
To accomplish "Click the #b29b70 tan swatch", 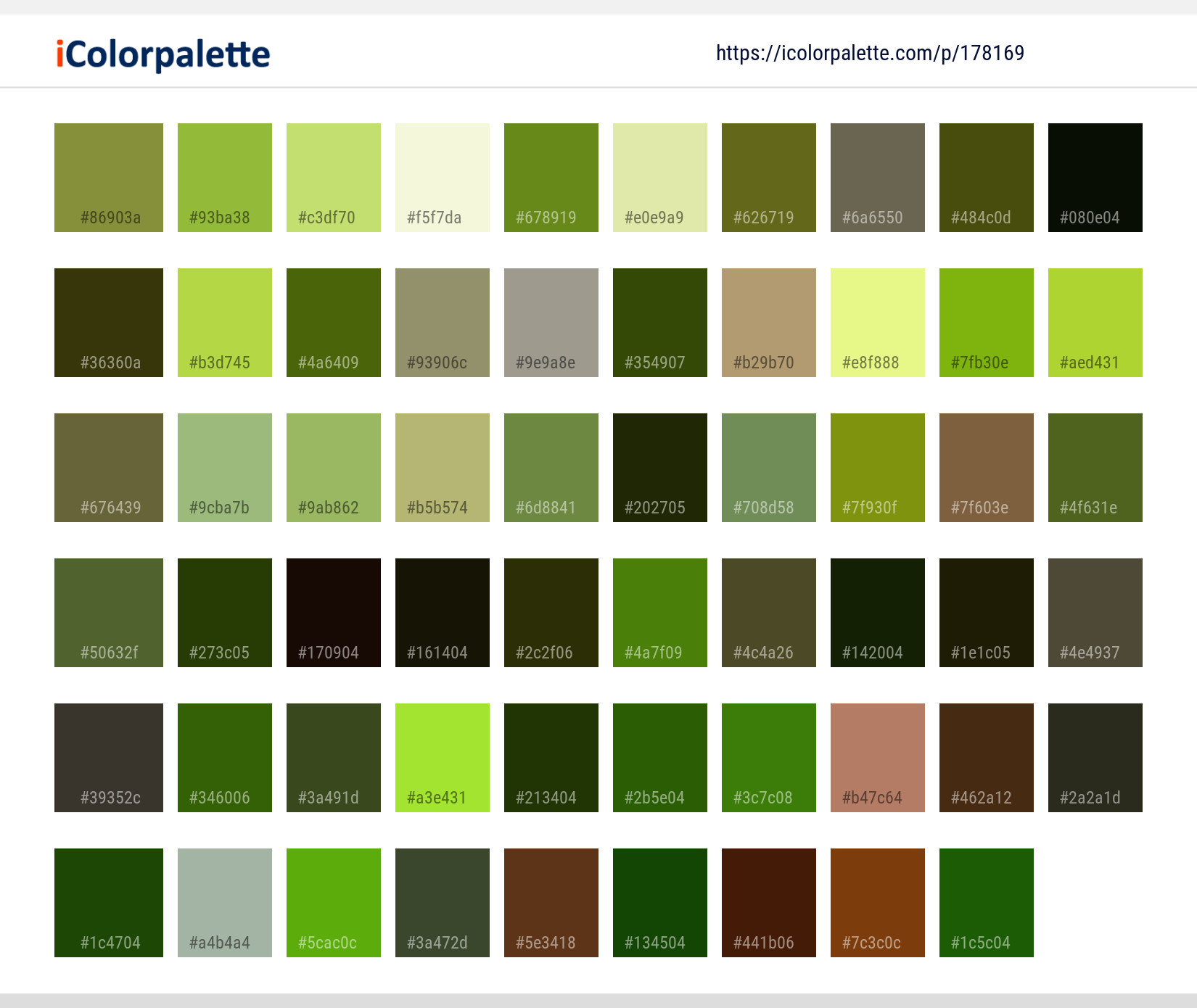I will coord(769,323).
